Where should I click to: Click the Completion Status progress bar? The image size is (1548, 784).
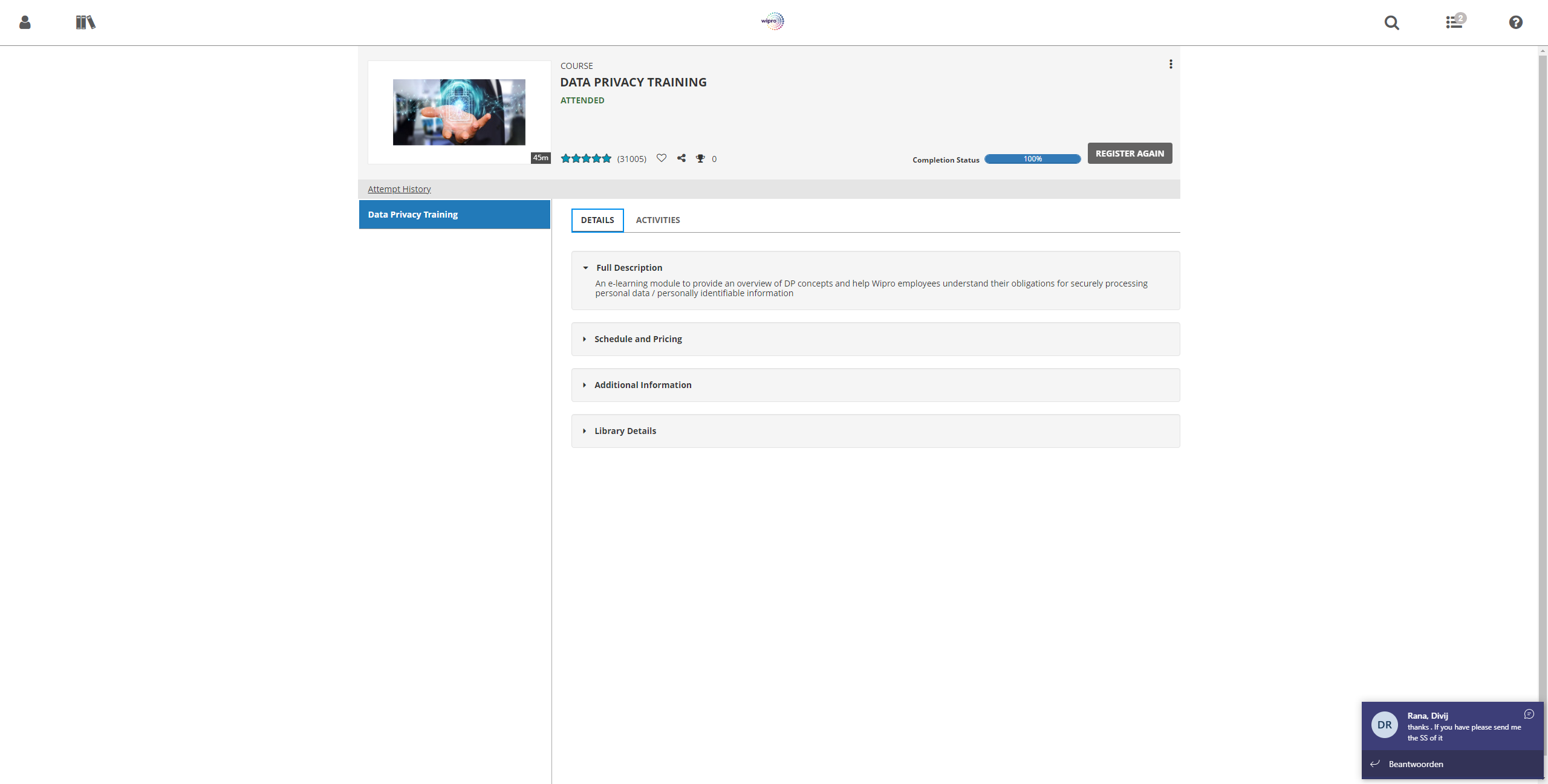pos(1032,159)
